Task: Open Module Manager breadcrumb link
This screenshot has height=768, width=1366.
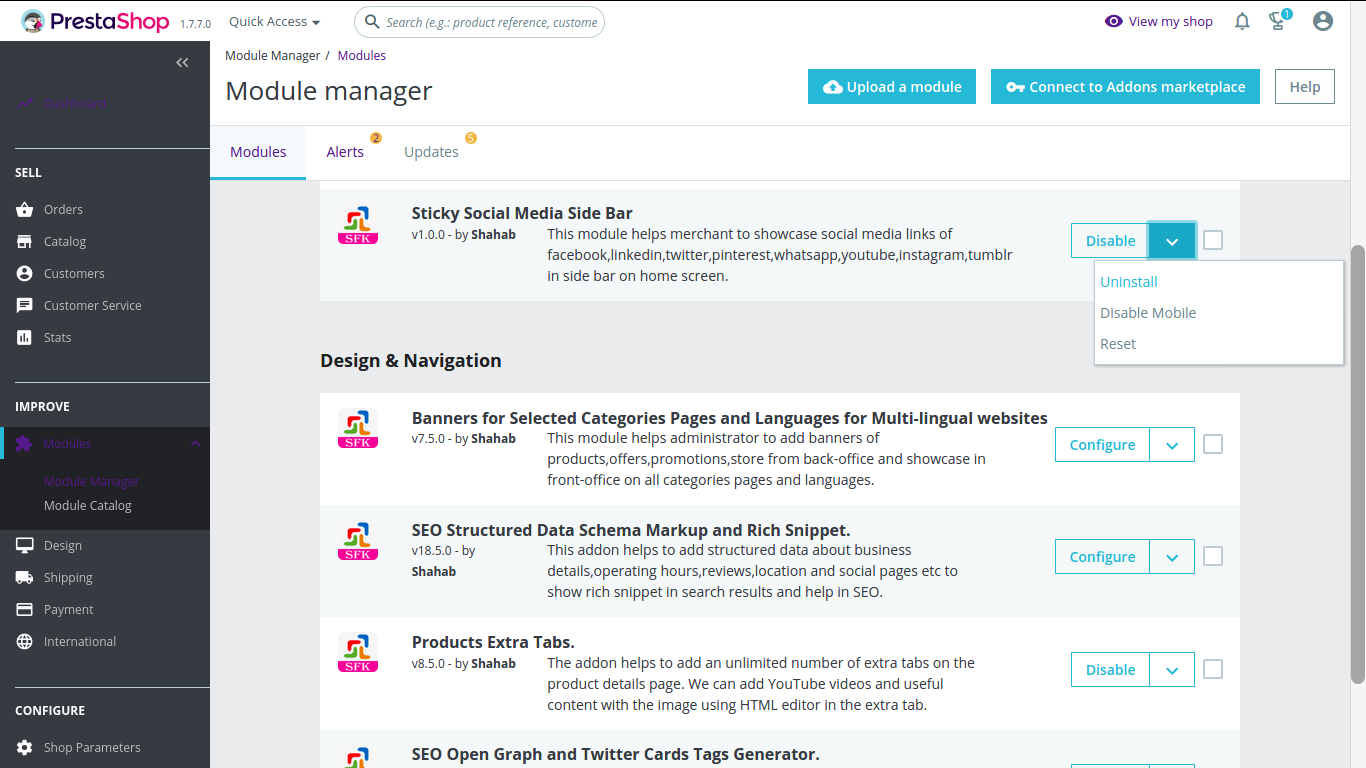Action: tap(273, 56)
